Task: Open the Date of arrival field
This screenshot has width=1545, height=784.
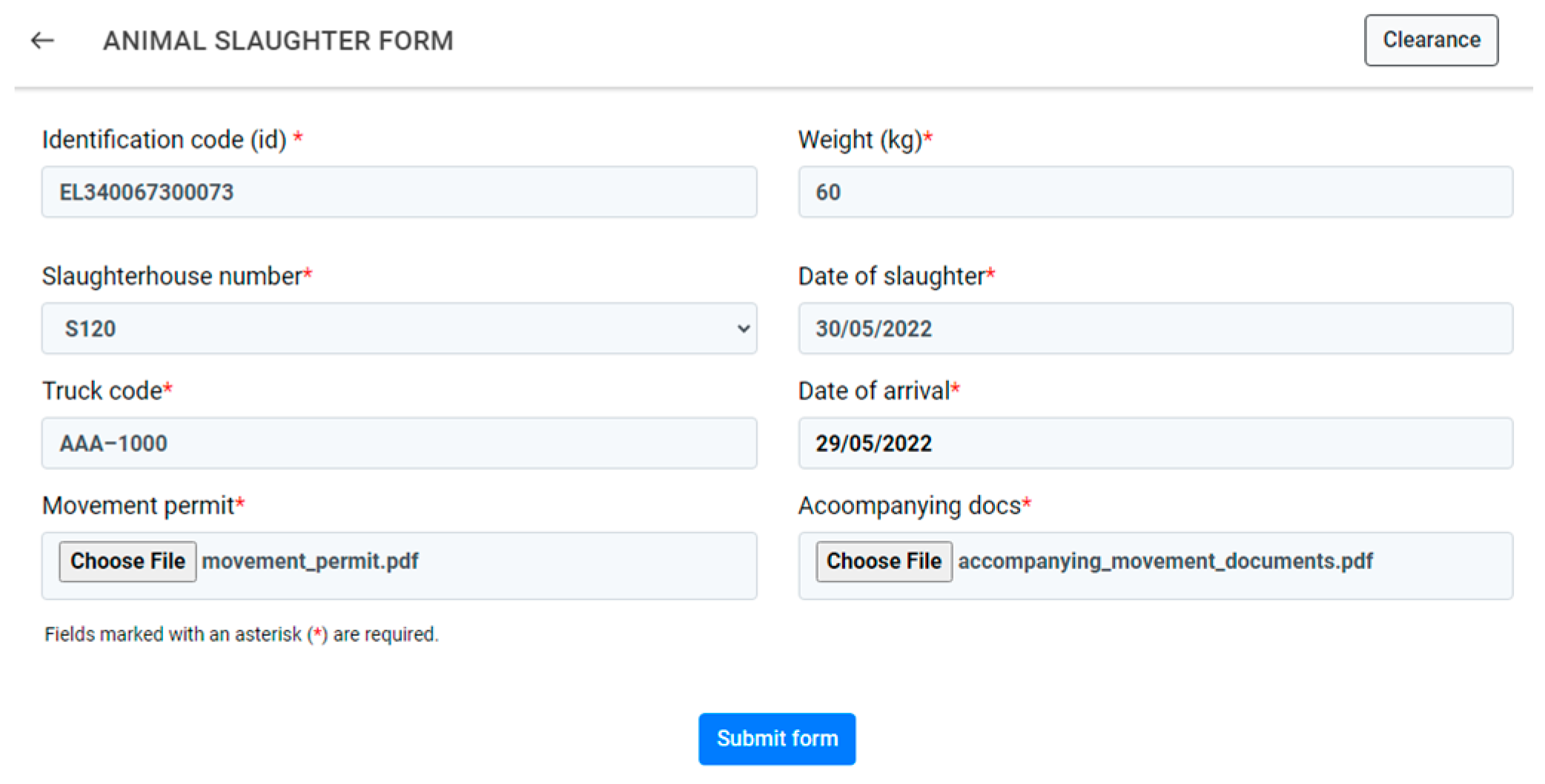Action: tap(1155, 443)
